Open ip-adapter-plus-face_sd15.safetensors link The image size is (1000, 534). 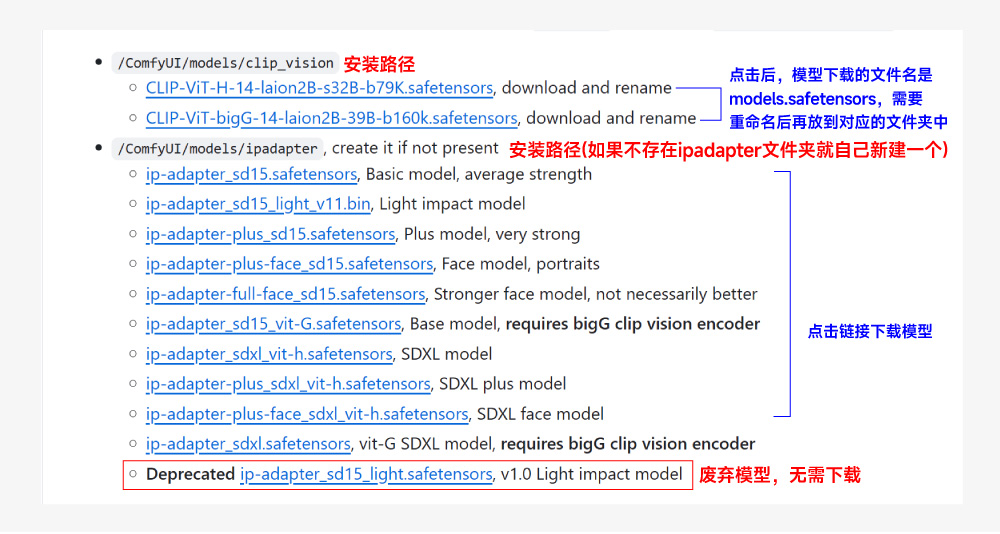point(289,264)
